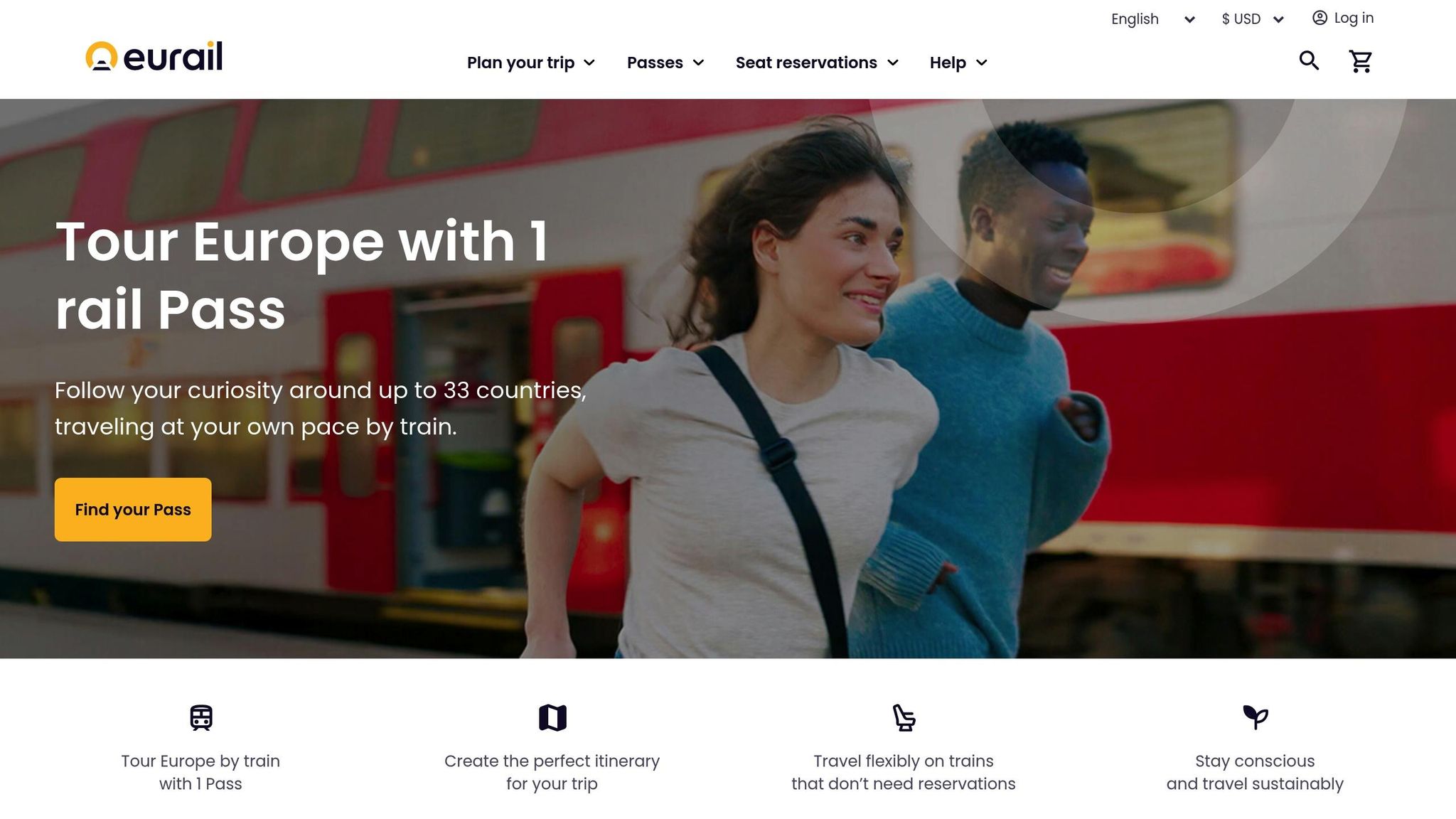Click the user account icon by Log in

point(1319,18)
